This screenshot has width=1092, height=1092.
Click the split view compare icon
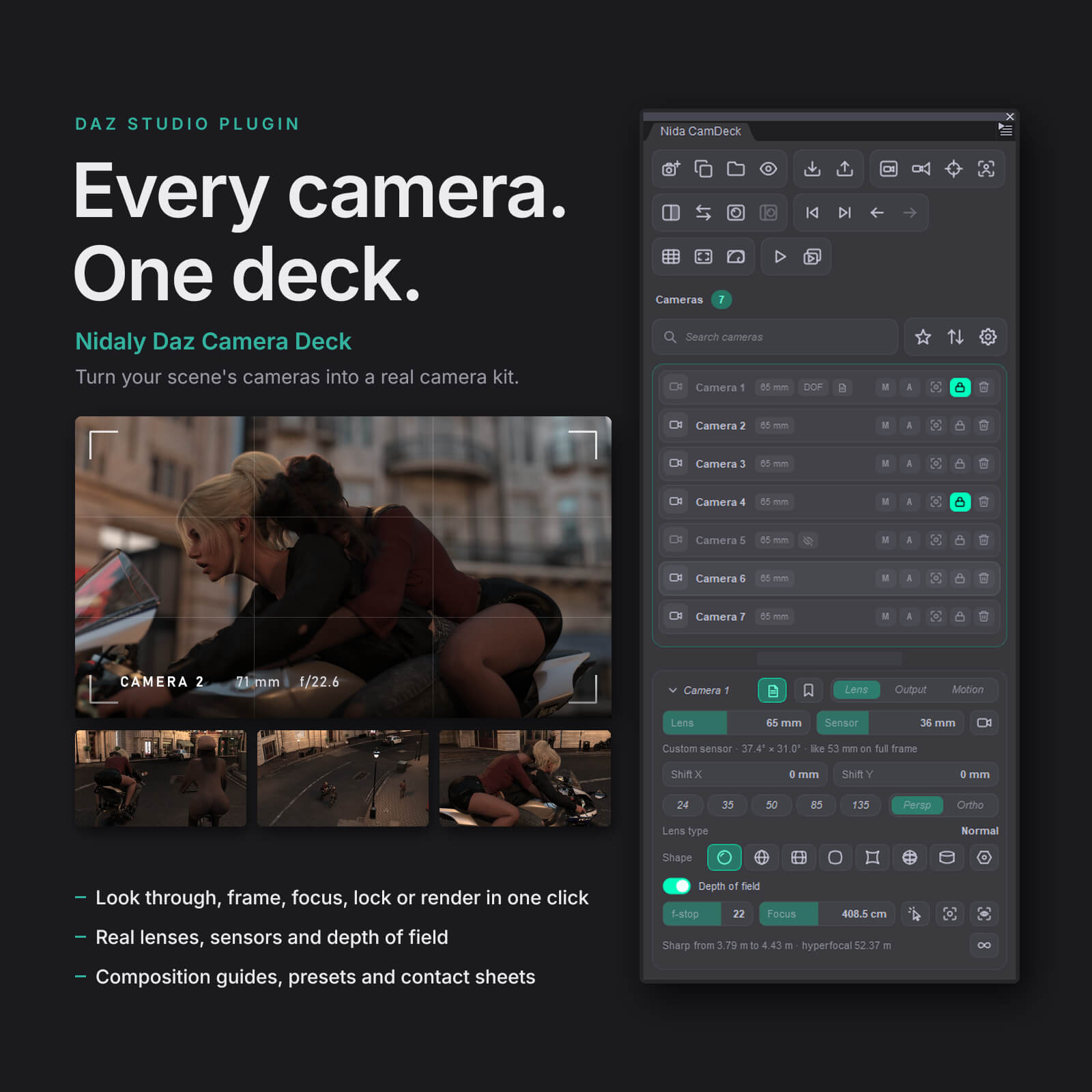point(671,213)
